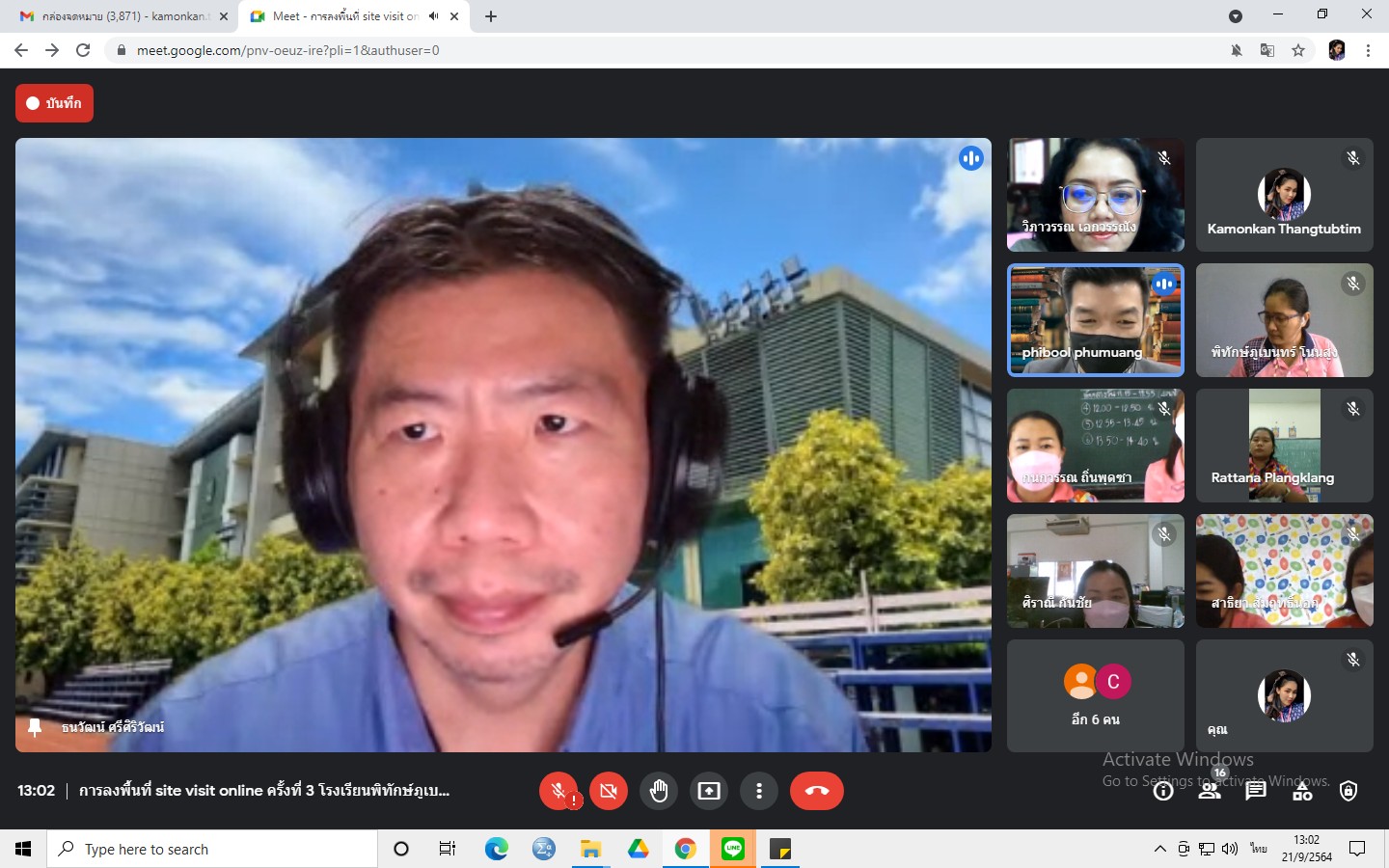Toggle the muted microphone button
Viewport: 1389px width, 868px height.
(x=558, y=791)
